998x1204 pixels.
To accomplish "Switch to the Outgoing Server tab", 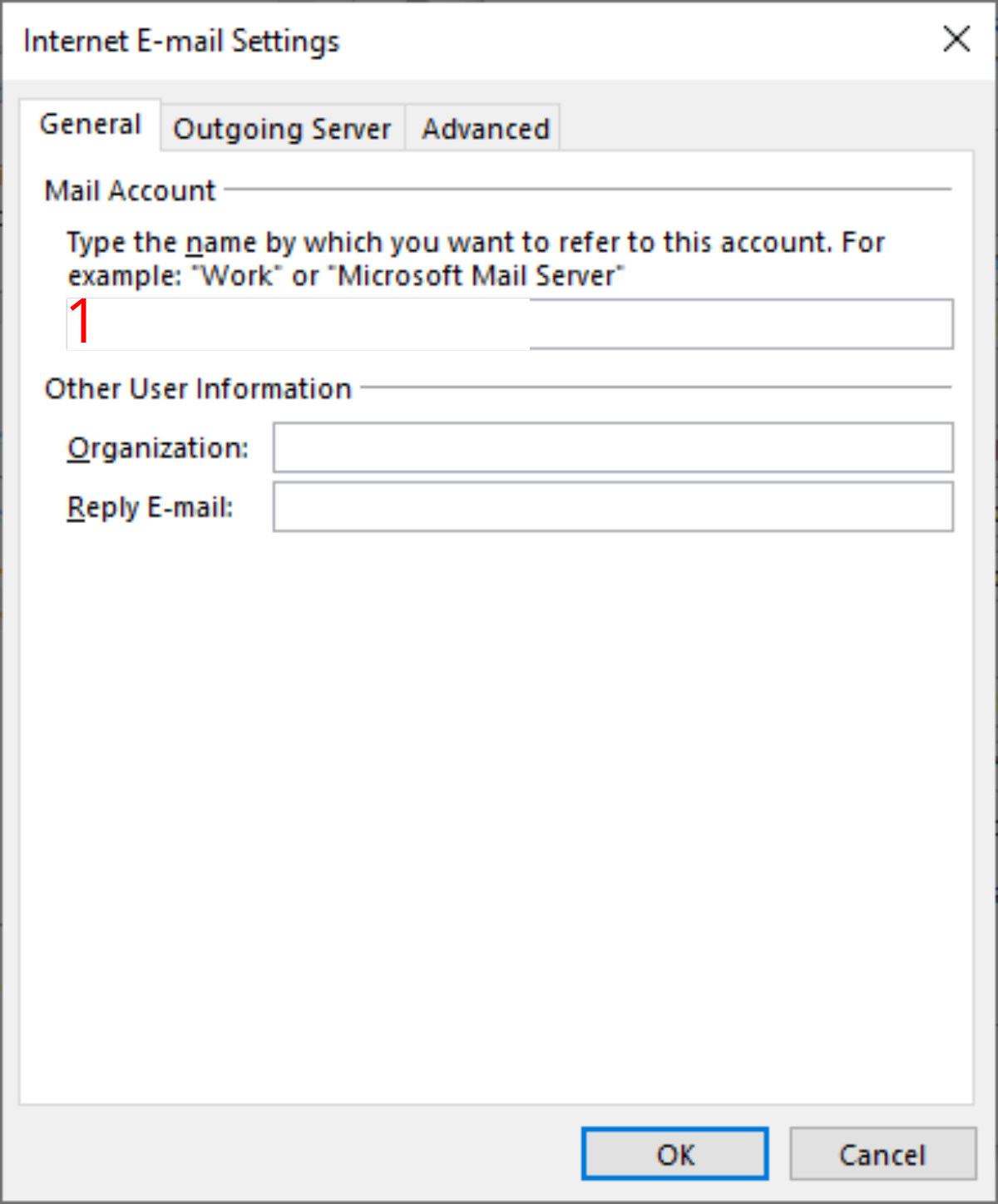I will [x=282, y=129].
